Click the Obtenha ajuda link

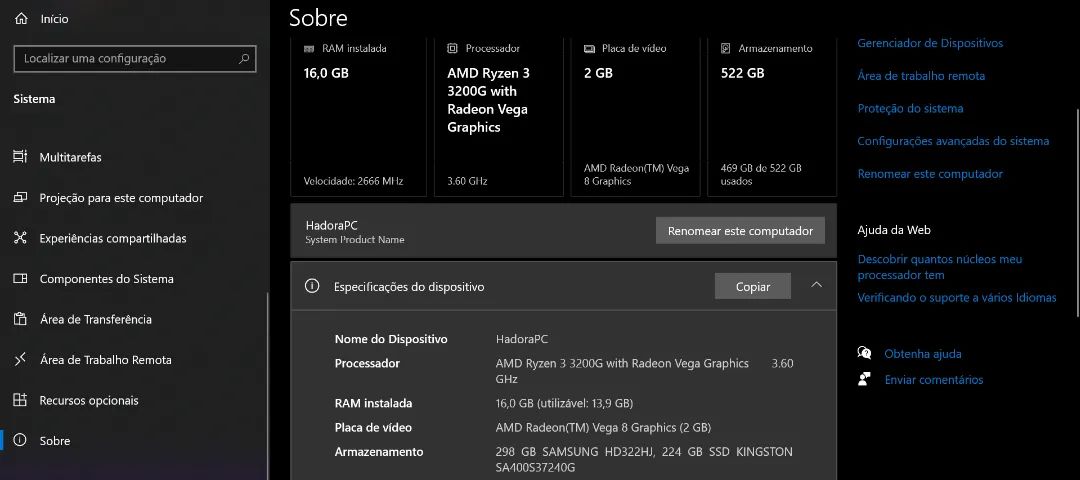click(x=923, y=354)
